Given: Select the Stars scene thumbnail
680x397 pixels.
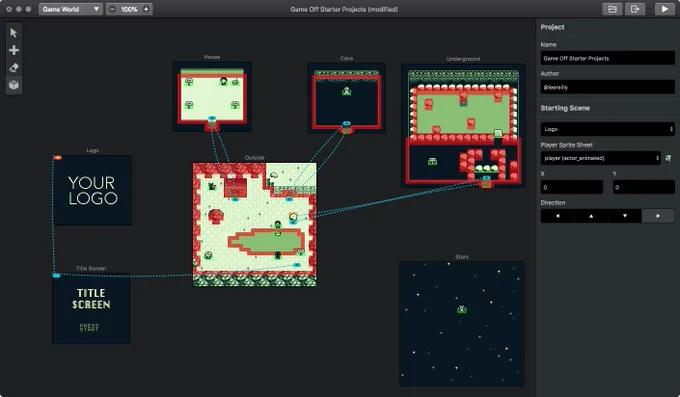Looking at the screenshot, I should (462, 324).
